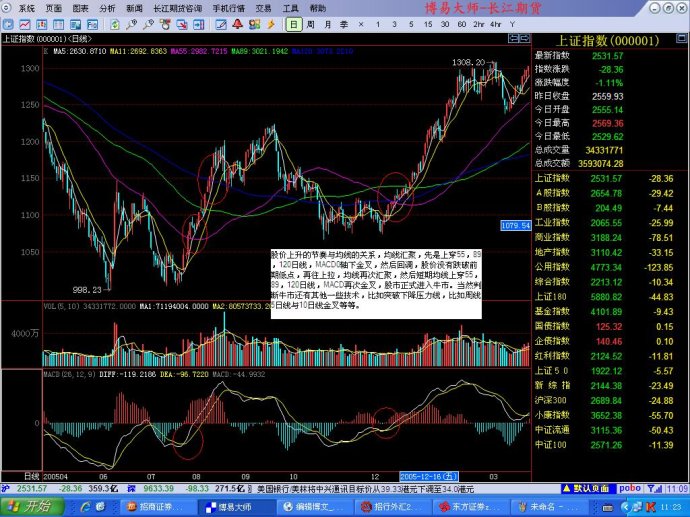Click the round system menu button top-left
The image size is (690, 517).
coord(6,7)
